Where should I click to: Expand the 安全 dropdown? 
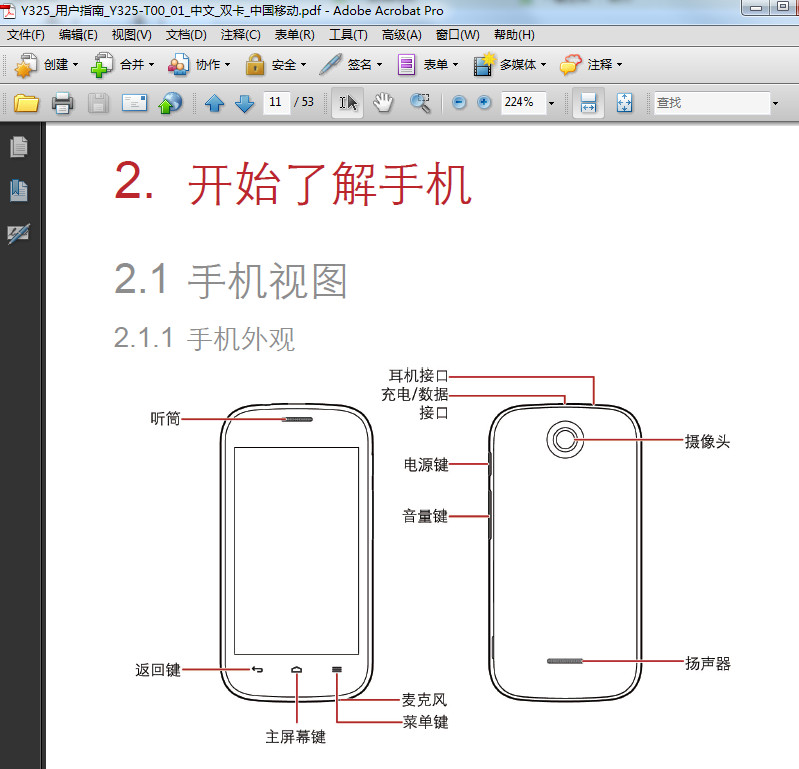click(x=303, y=65)
